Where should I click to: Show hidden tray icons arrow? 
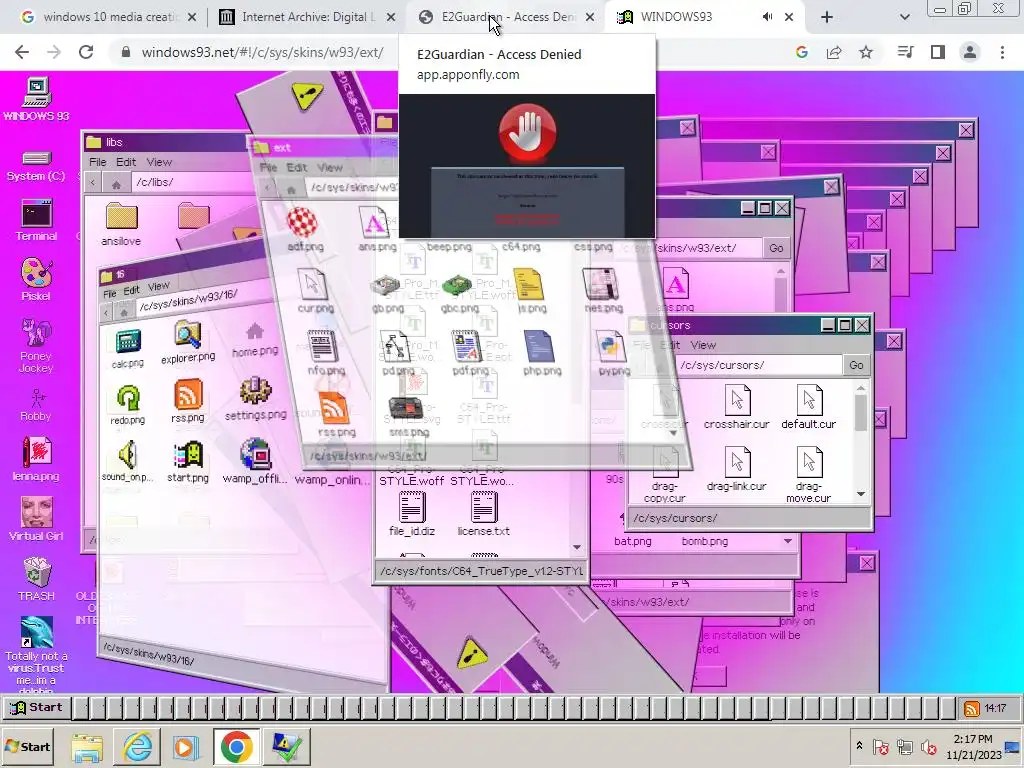[859, 746]
